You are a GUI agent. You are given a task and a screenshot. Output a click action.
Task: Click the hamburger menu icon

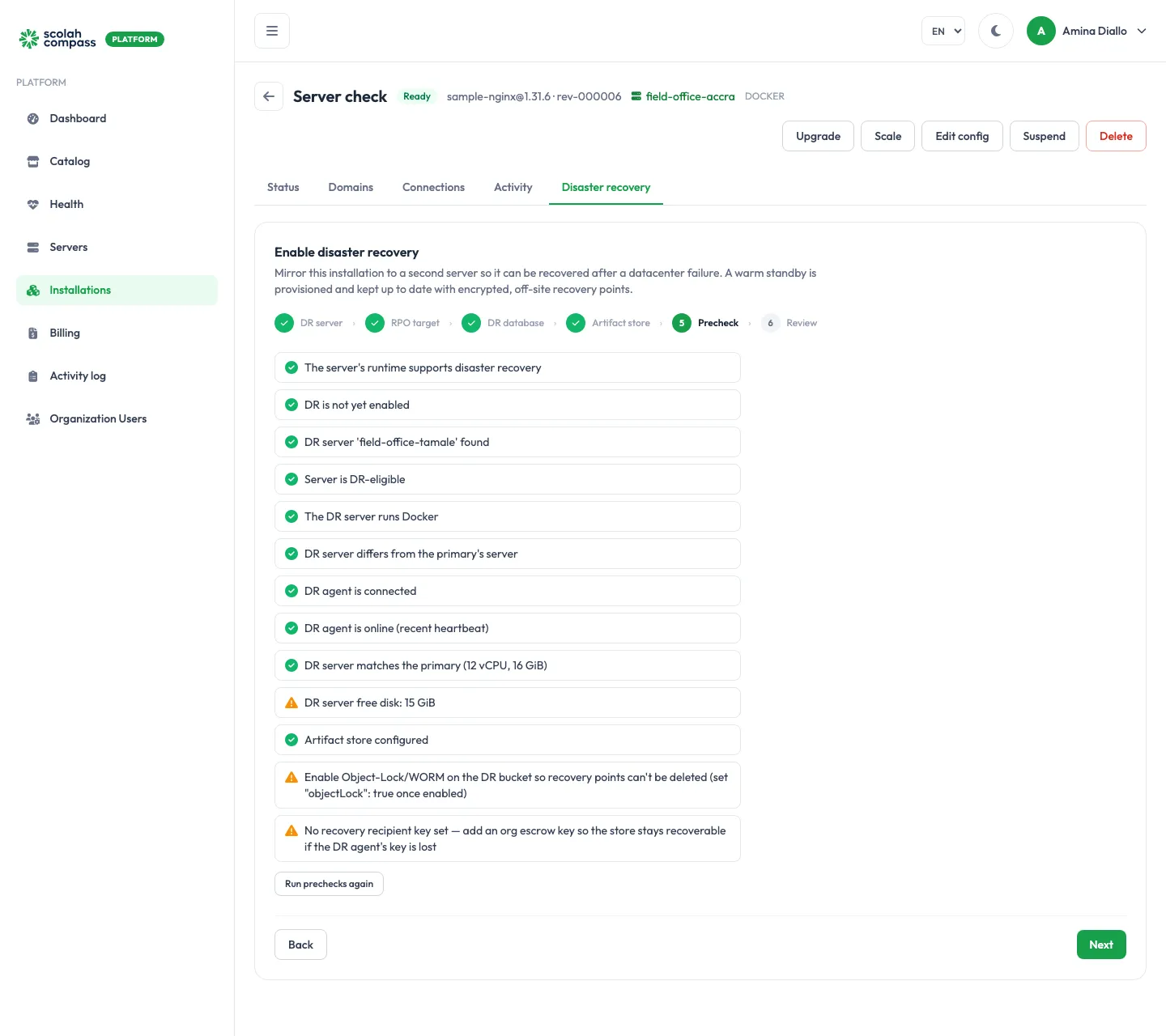[x=272, y=31]
